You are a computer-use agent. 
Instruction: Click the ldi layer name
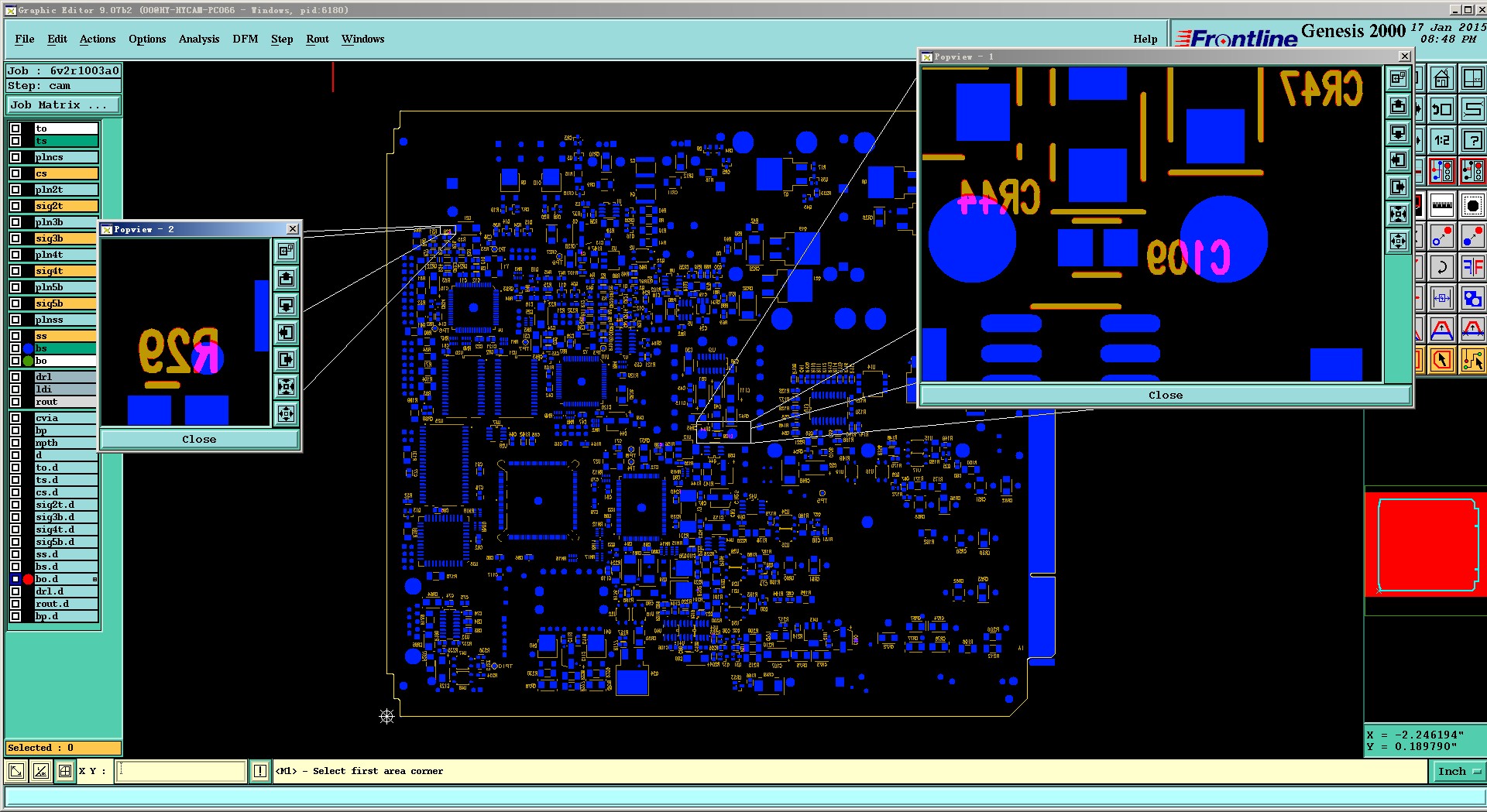pyautogui.click(x=66, y=389)
